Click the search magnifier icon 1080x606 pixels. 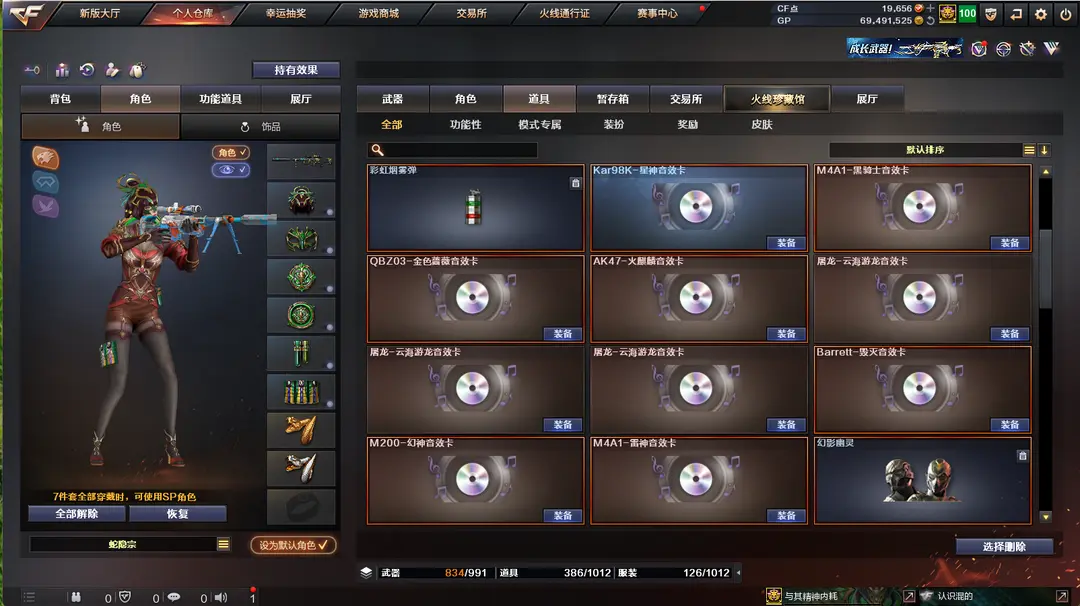point(377,150)
